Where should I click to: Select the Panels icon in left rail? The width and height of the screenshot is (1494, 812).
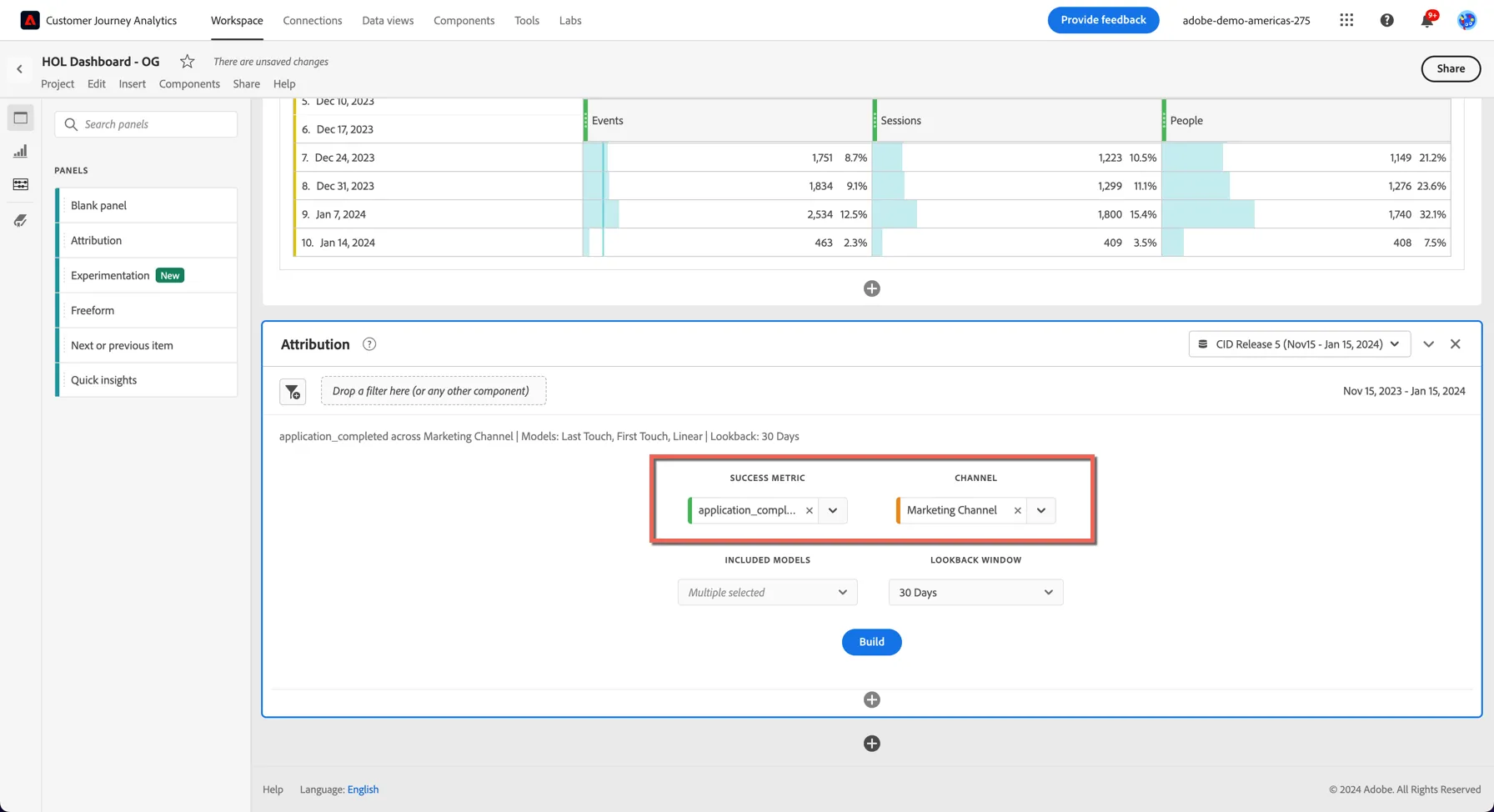[21, 118]
